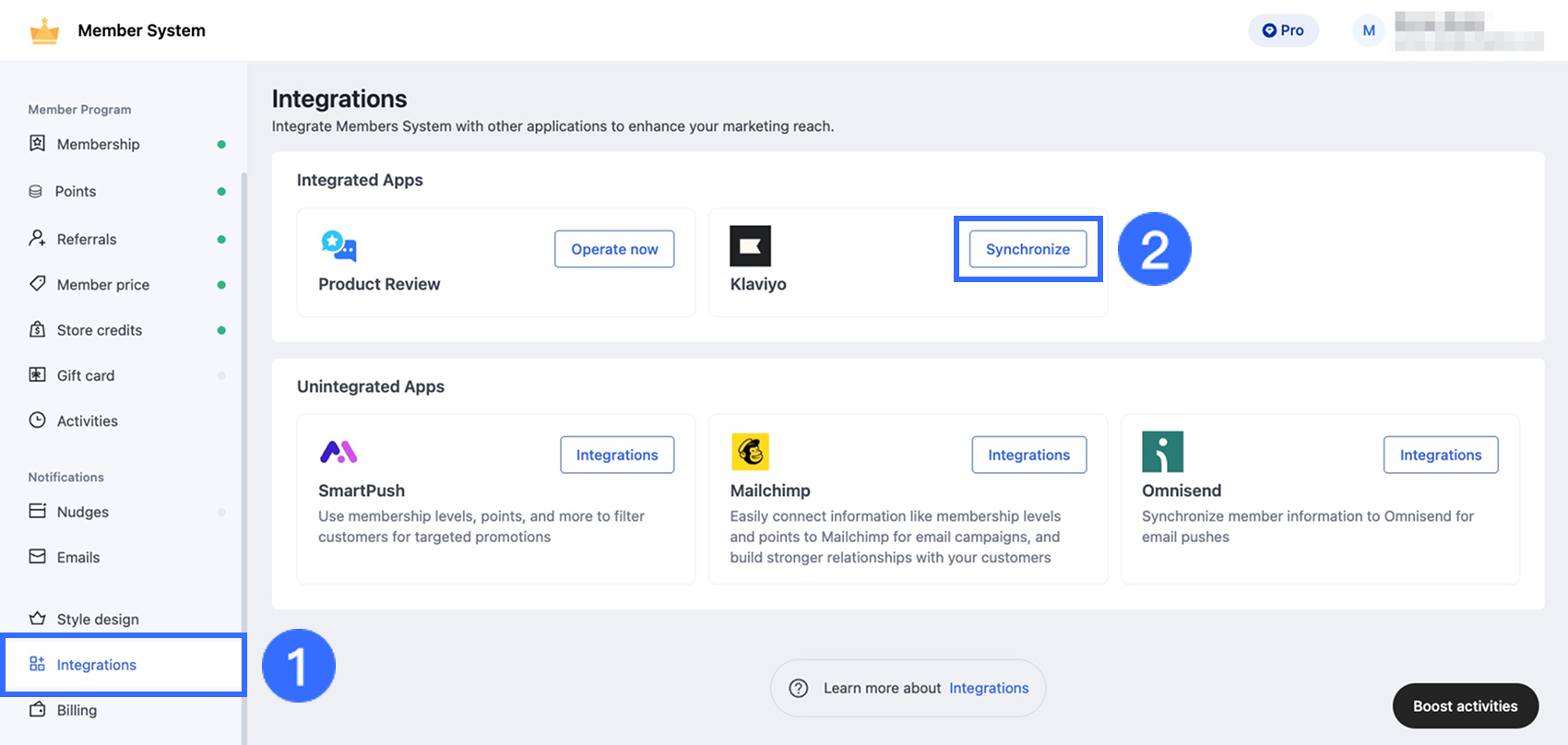Click the Omnisend logo icon

click(x=1162, y=452)
